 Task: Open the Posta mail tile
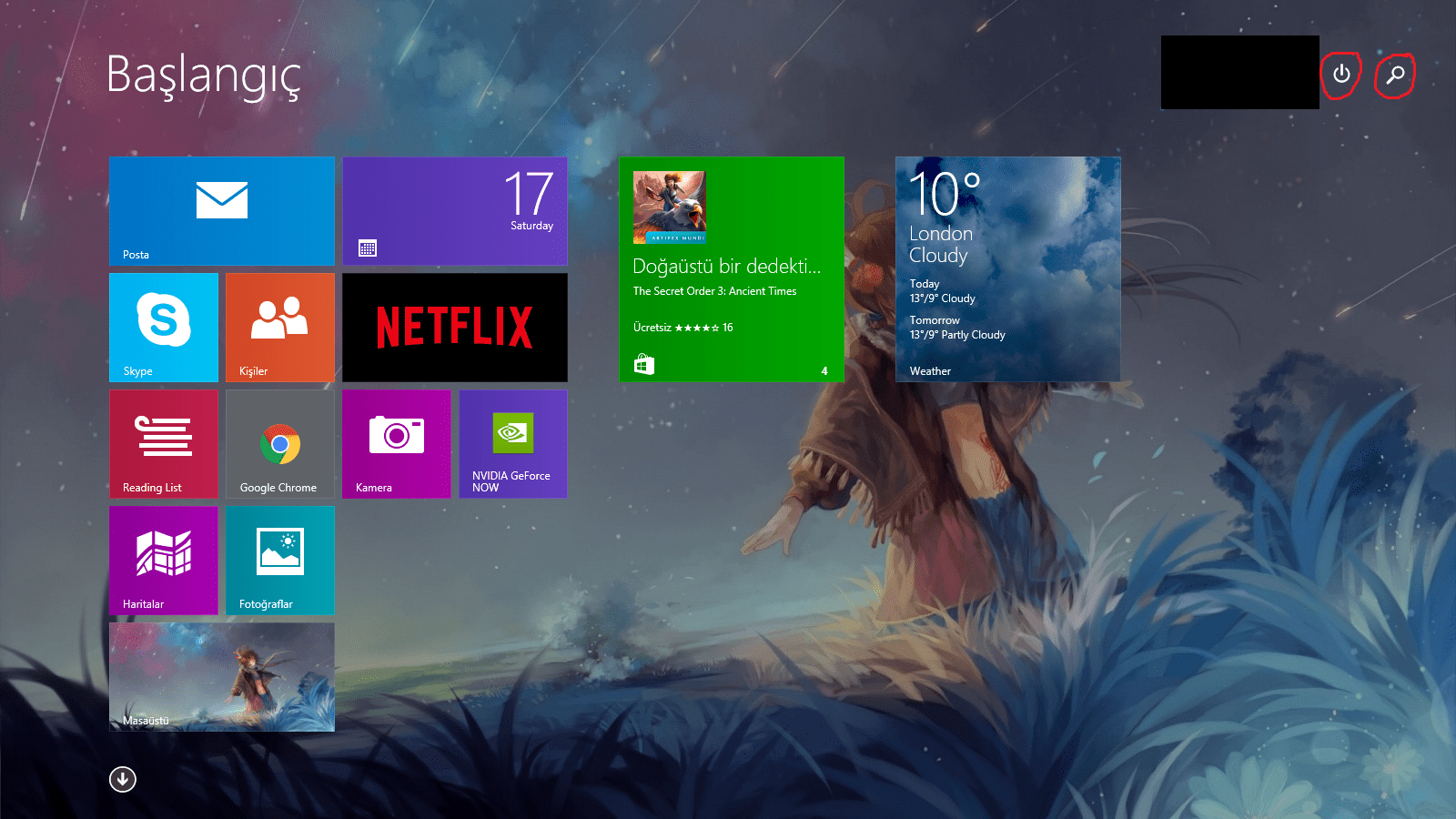(x=222, y=211)
